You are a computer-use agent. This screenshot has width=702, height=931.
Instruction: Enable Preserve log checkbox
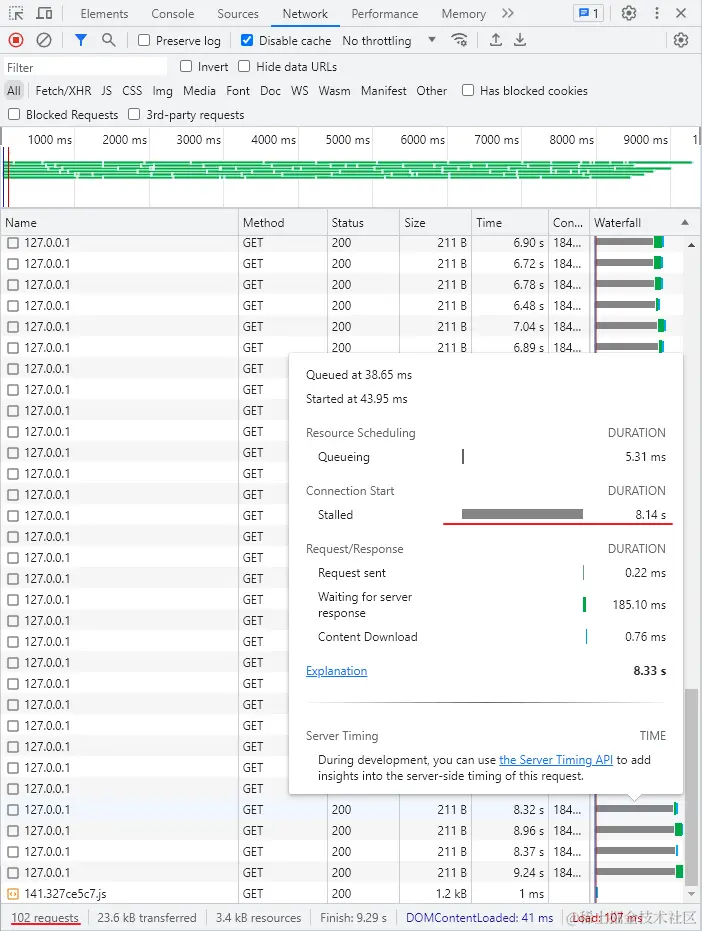coord(144,40)
